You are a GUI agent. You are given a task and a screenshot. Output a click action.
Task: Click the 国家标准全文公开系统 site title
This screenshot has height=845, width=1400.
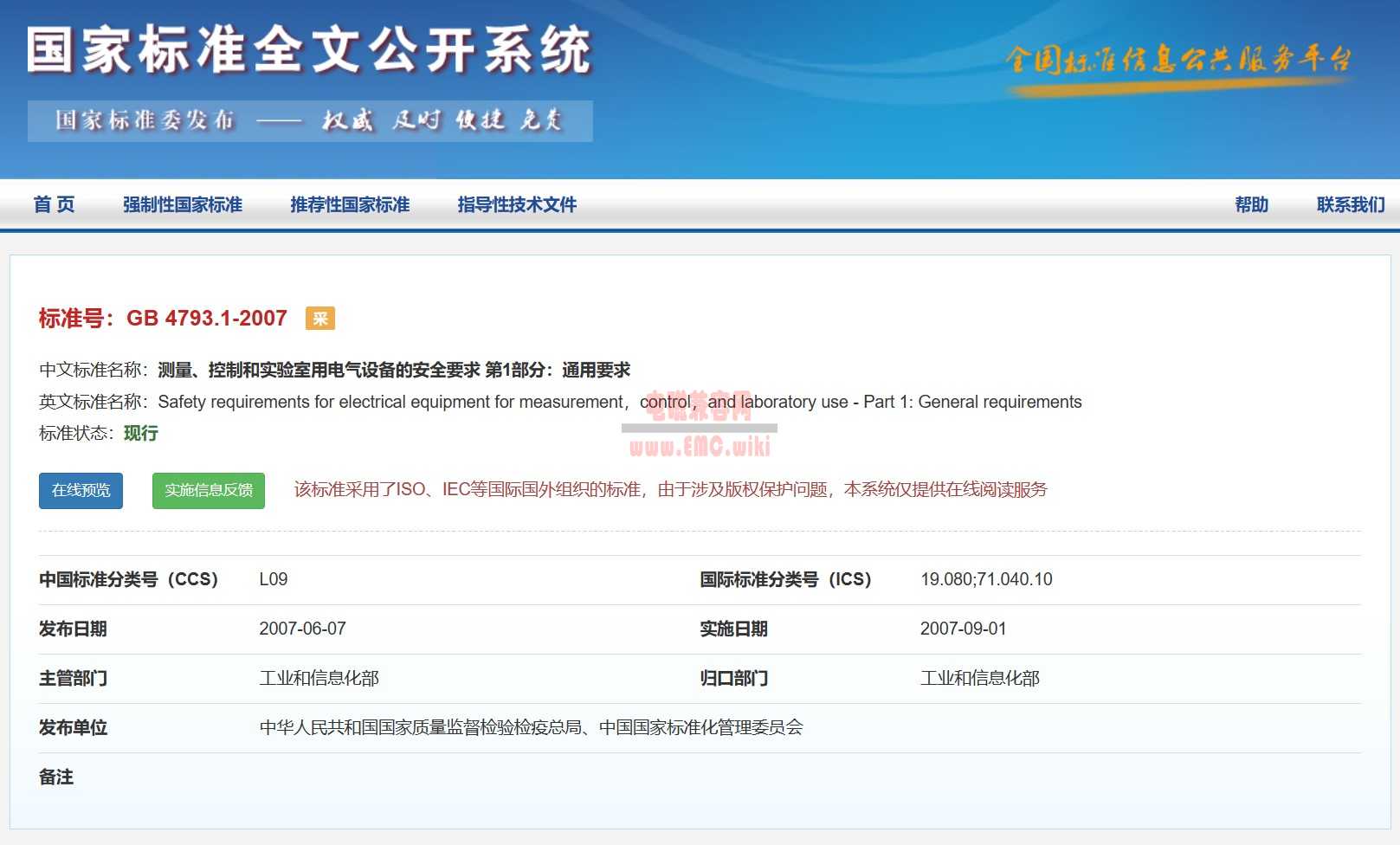309,50
